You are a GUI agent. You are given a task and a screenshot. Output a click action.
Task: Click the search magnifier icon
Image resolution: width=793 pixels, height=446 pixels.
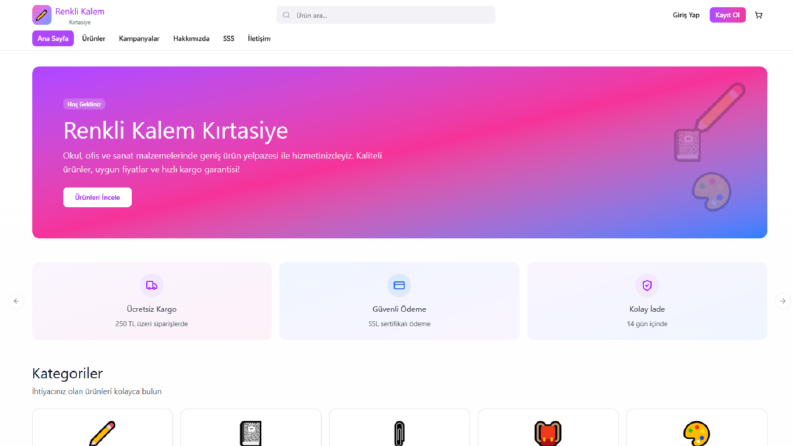(x=286, y=15)
